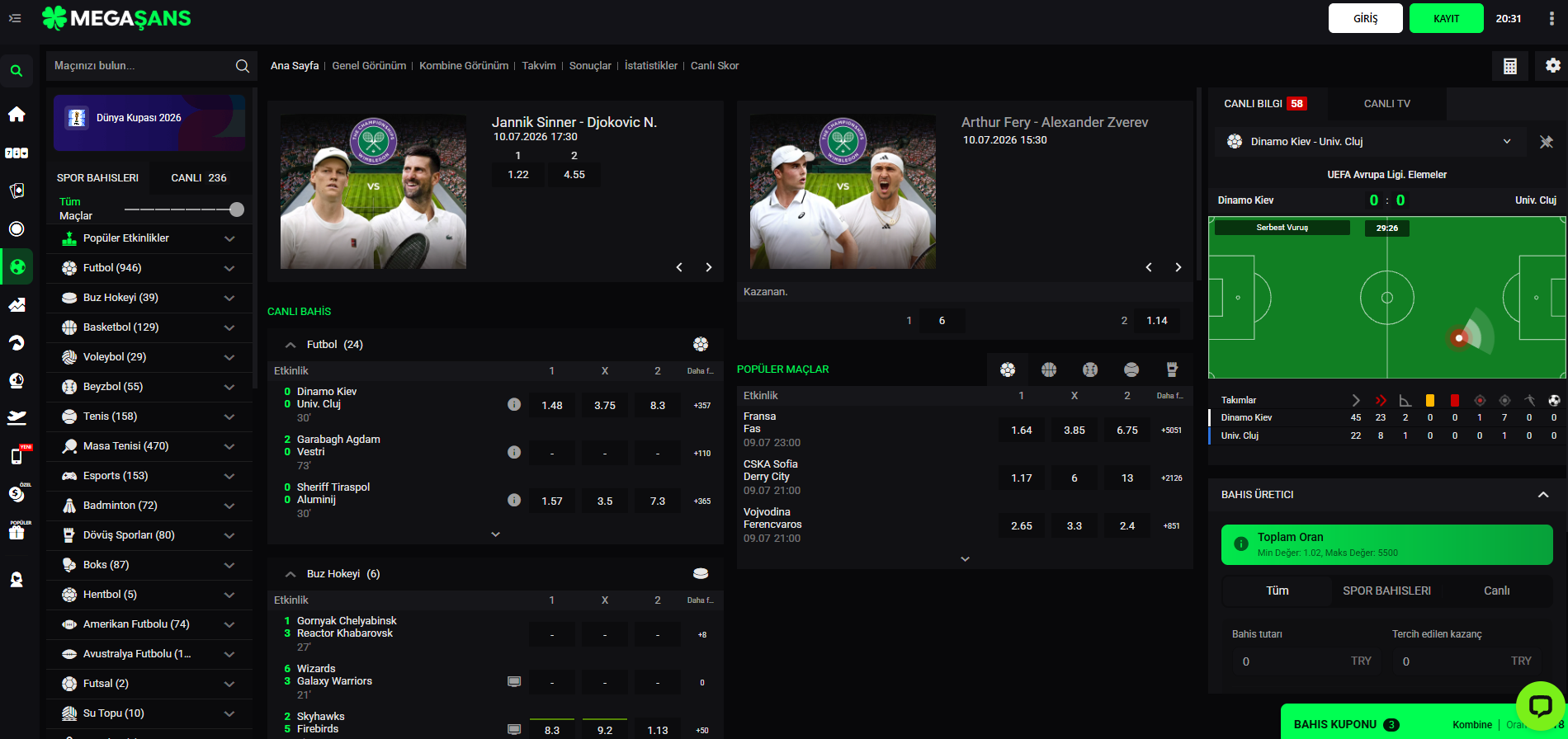
Task: Click the Bahis tutarı amount field
Action: coord(1307,661)
